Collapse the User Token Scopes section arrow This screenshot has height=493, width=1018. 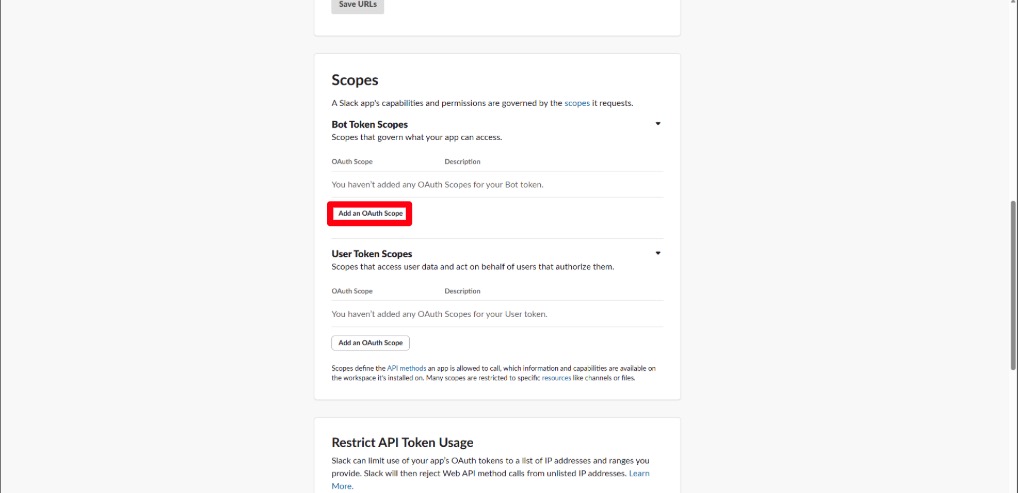[x=658, y=254]
